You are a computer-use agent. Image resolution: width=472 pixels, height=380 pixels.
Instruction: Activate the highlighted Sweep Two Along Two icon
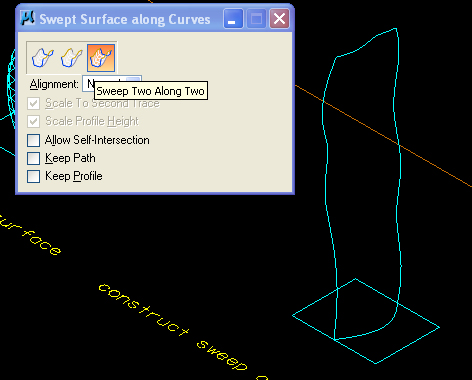click(x=101, y=58)
